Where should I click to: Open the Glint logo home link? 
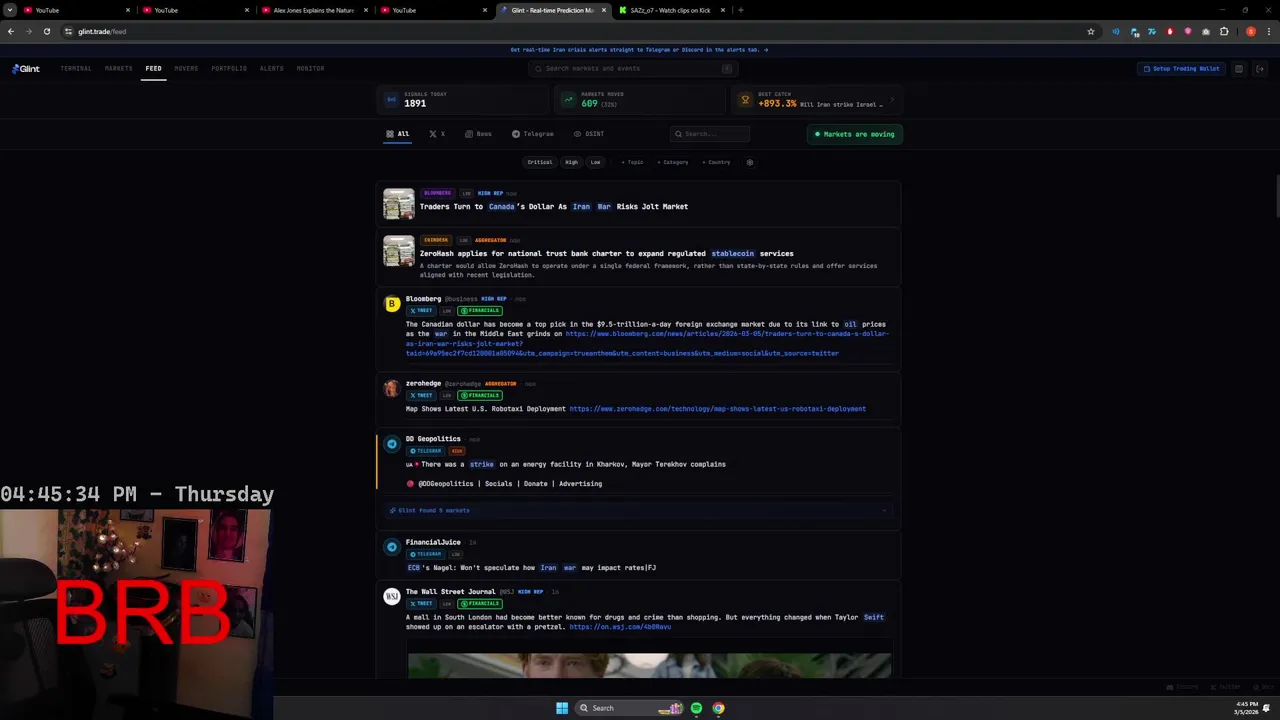pyautogui.click(x=26, y=69)
